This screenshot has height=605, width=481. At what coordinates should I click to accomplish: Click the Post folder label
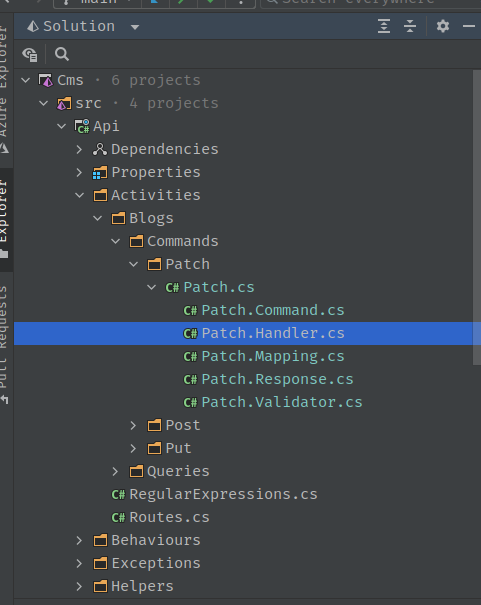(x=183, y=425)
